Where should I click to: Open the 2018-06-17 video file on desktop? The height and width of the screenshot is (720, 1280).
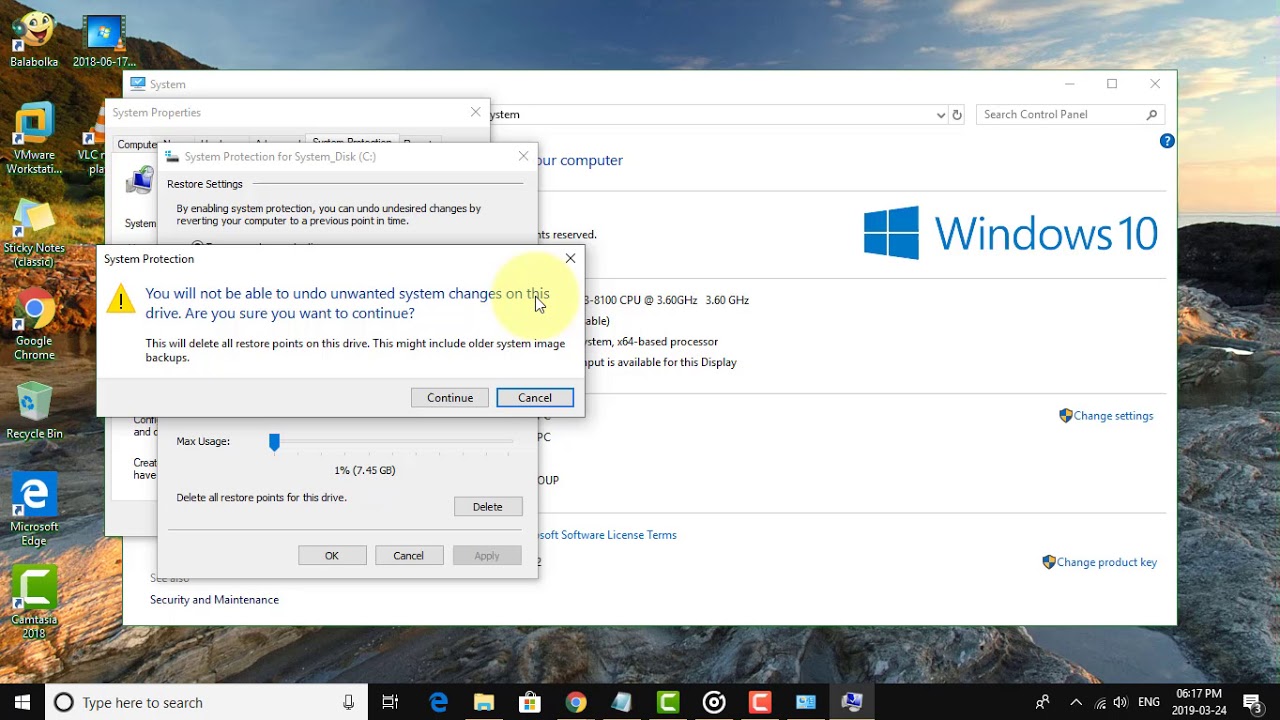pos(104,41)
